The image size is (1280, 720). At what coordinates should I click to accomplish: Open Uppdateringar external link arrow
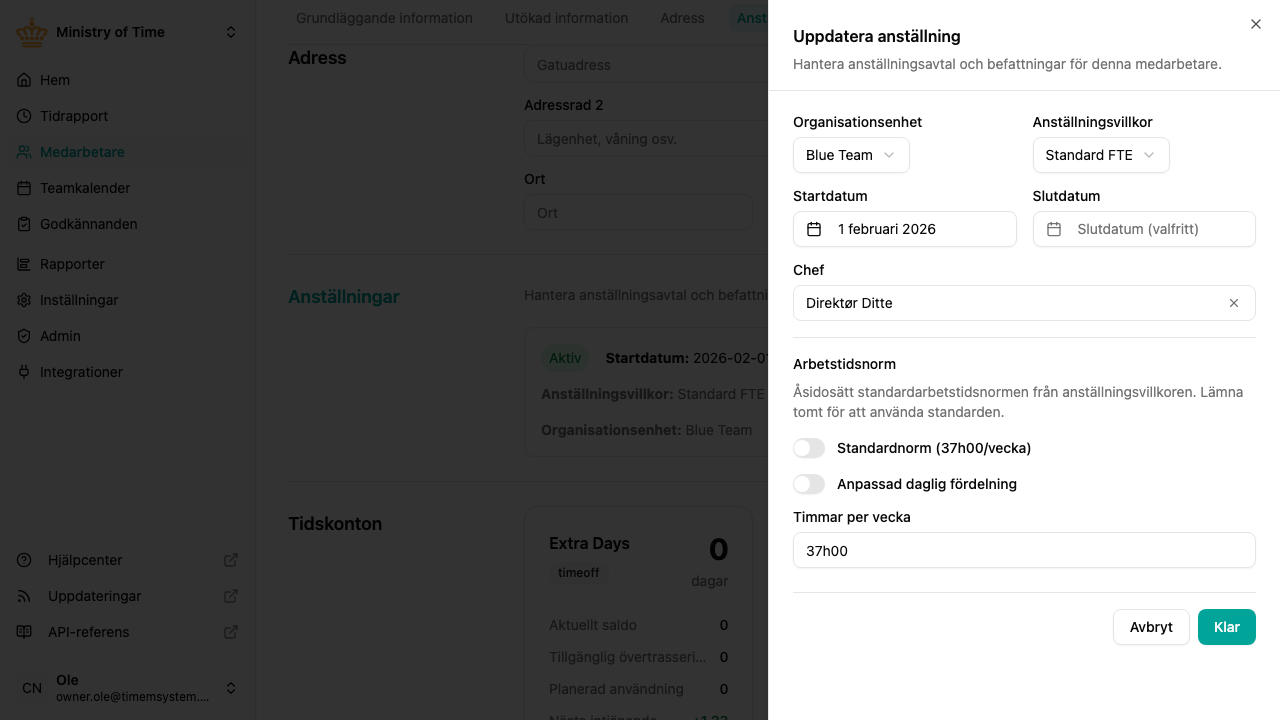click(x=231, y=596)
